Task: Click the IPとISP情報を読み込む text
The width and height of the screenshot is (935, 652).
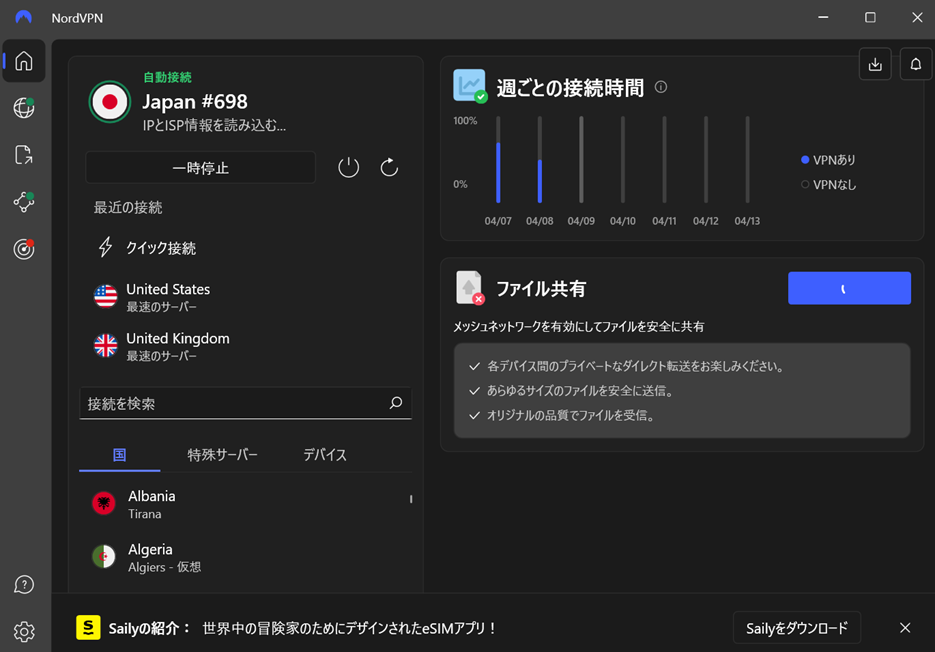Action: click(214, 125)
